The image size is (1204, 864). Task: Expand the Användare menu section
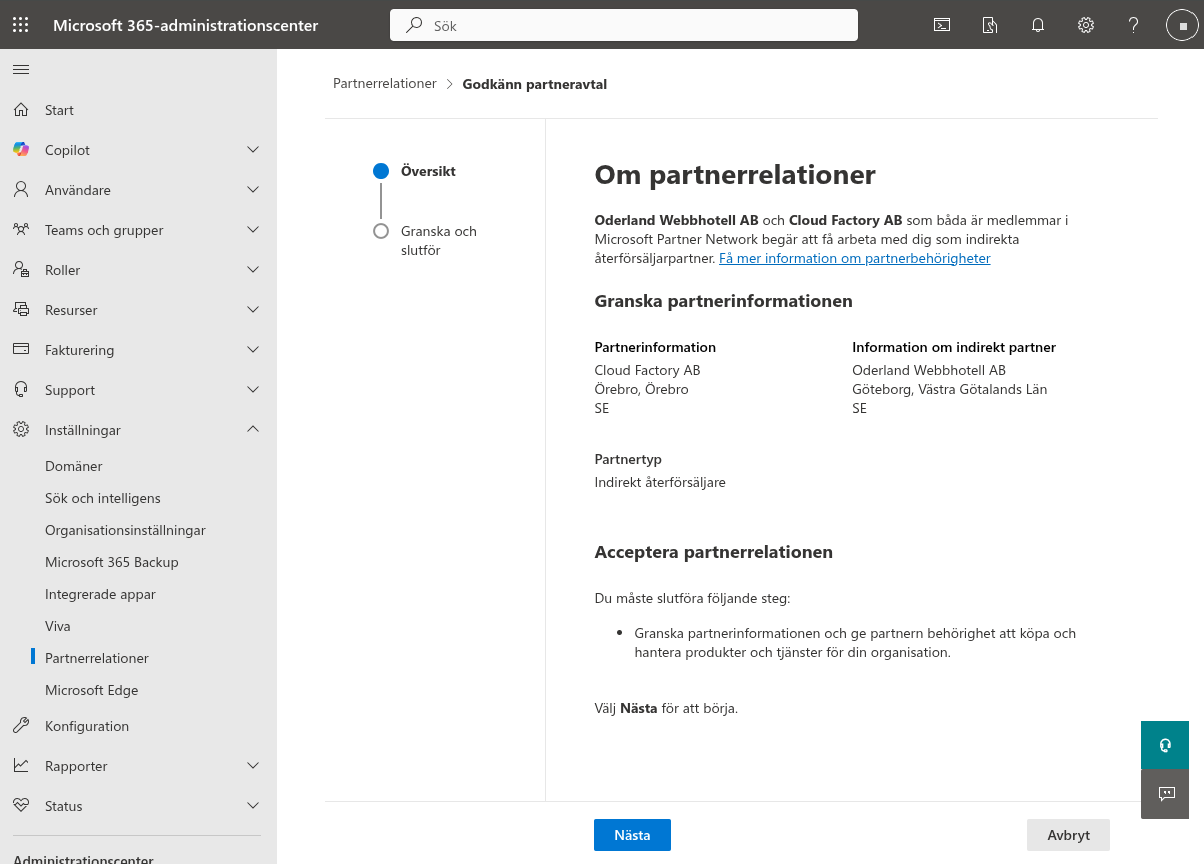click(253, 190)
